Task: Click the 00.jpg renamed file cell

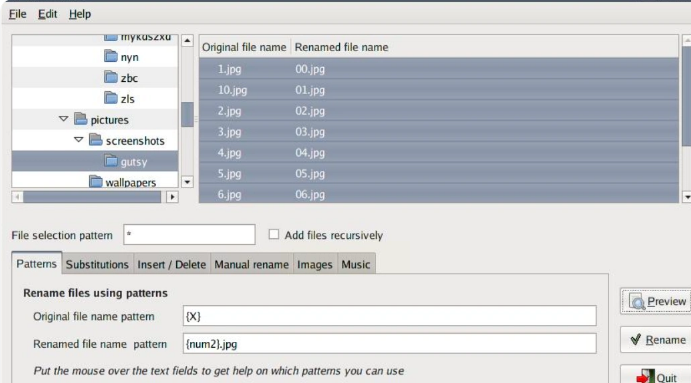Action: pos(310,69)
